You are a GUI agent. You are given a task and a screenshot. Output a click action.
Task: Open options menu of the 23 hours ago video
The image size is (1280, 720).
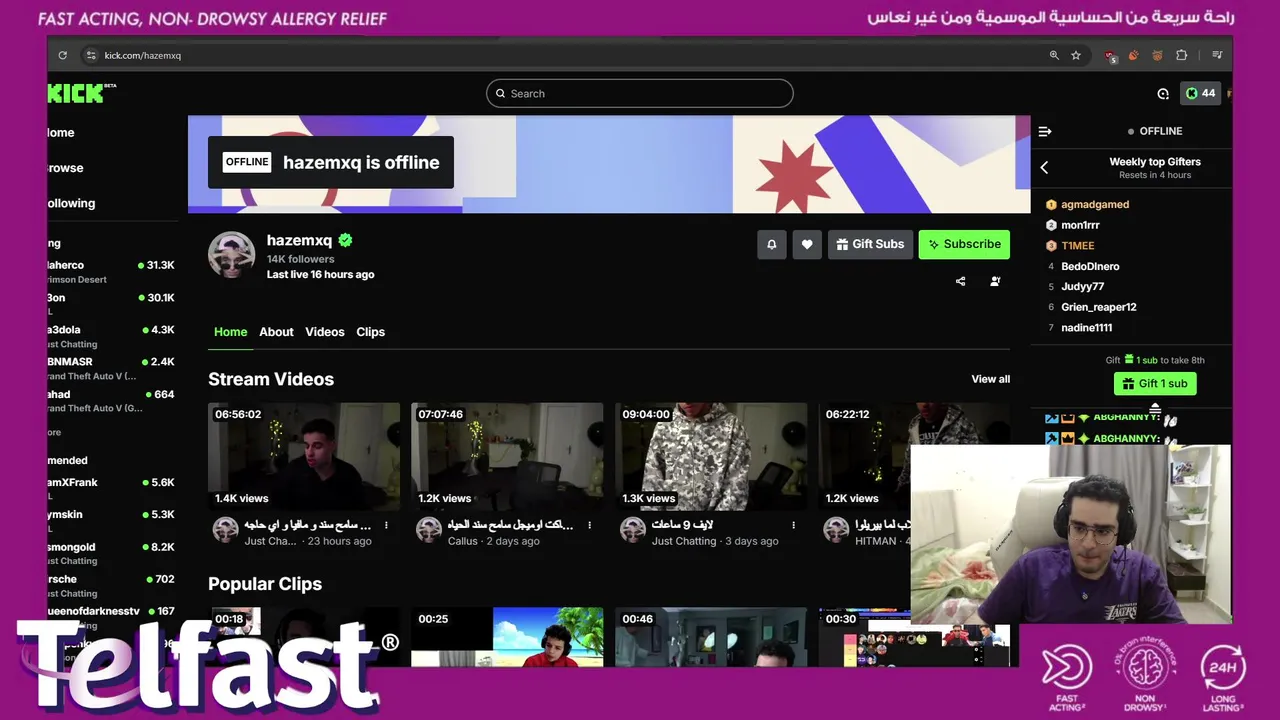click(386, 525)
